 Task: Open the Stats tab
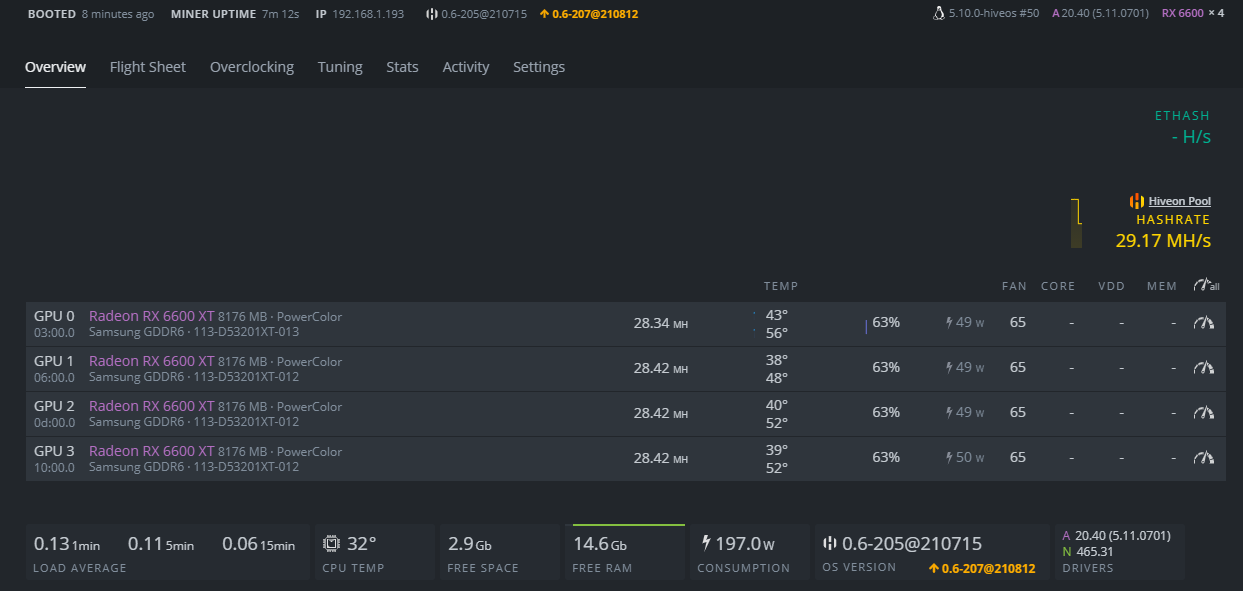(x=402, y=67)
